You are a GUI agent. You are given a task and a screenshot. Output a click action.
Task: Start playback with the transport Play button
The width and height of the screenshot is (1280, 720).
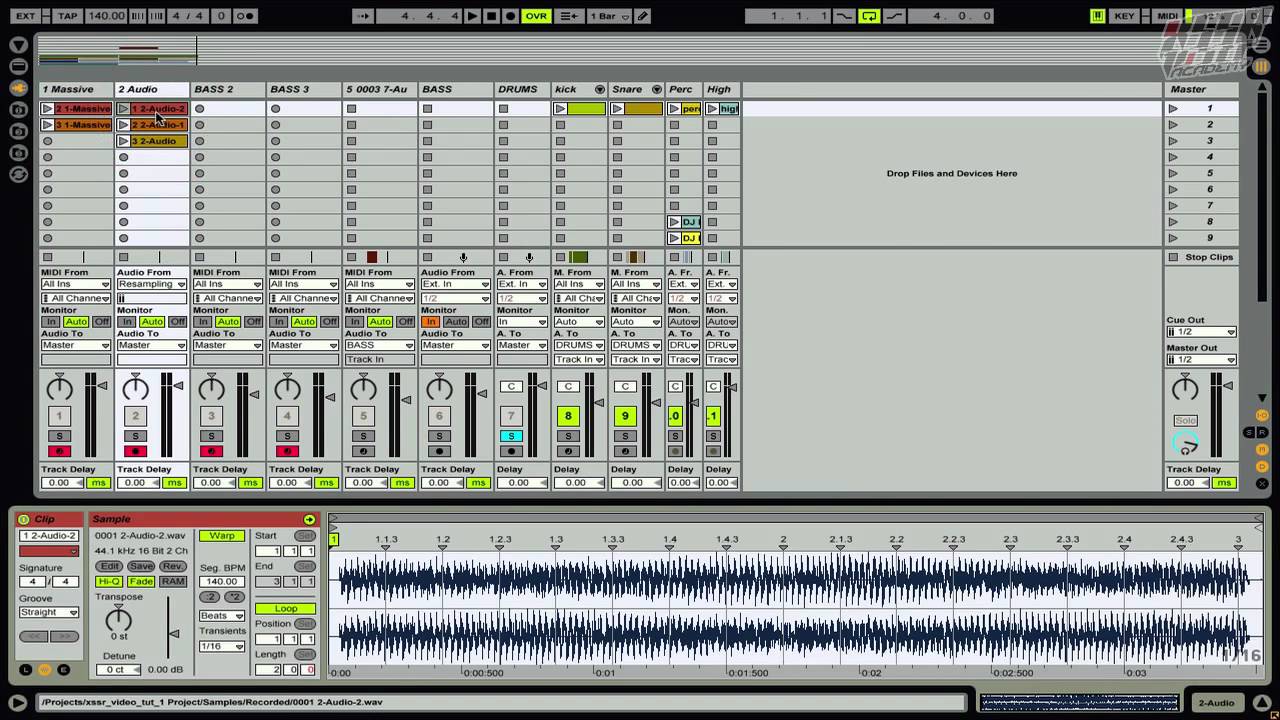coord(473,16)
